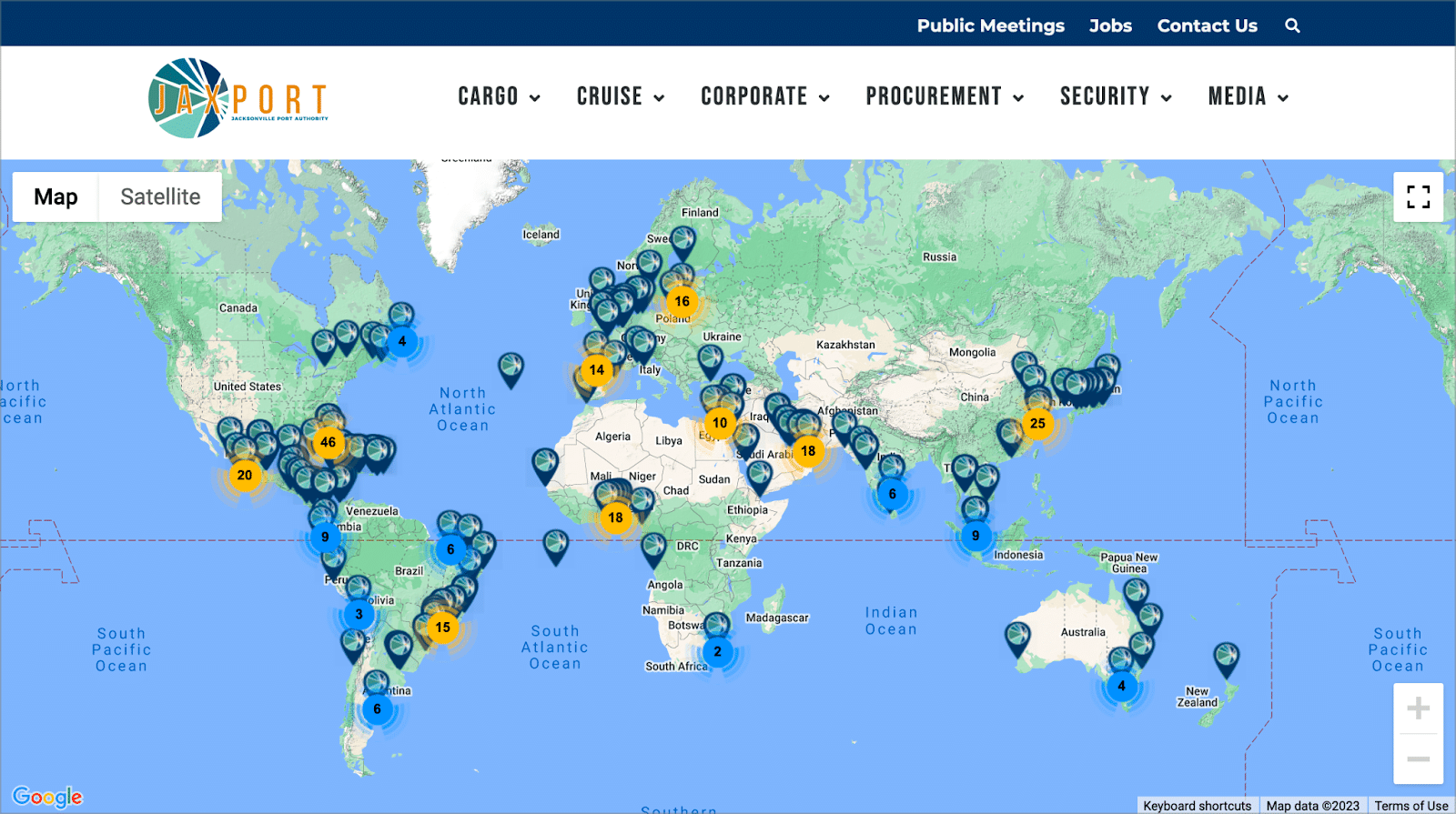This screenshot has height=814, width=1456.
Task: Open the cluster marker labeled 46
Action: tap(328, 442)
